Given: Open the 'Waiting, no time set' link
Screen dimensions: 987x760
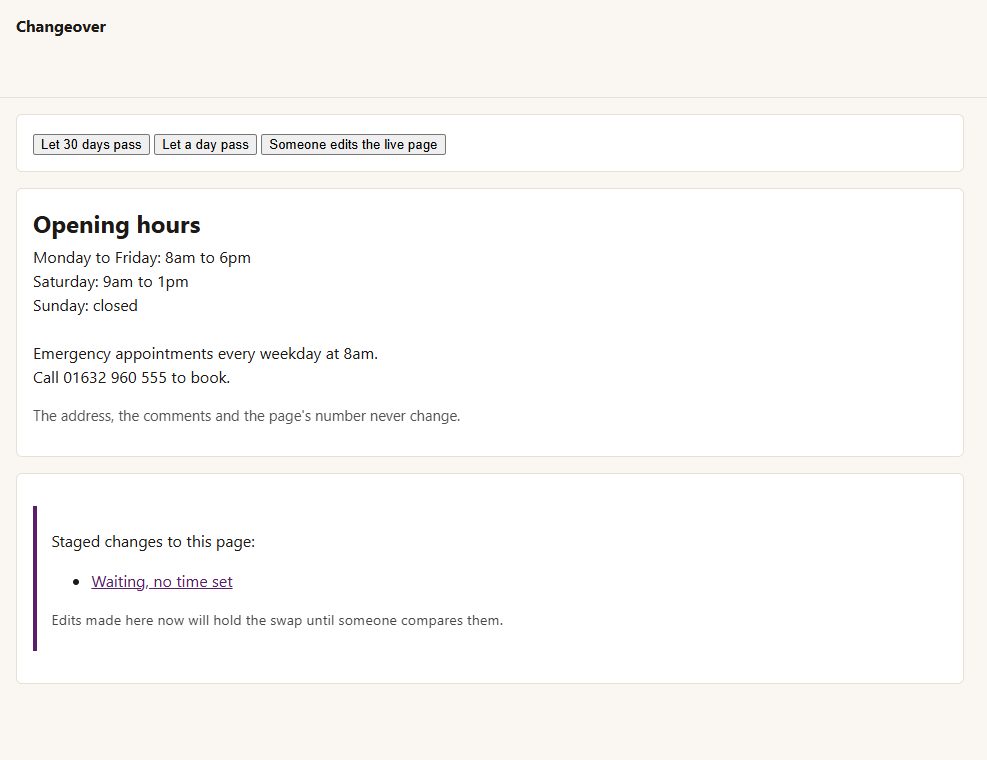Looking at the screenshot, I should tap(162, 582).
